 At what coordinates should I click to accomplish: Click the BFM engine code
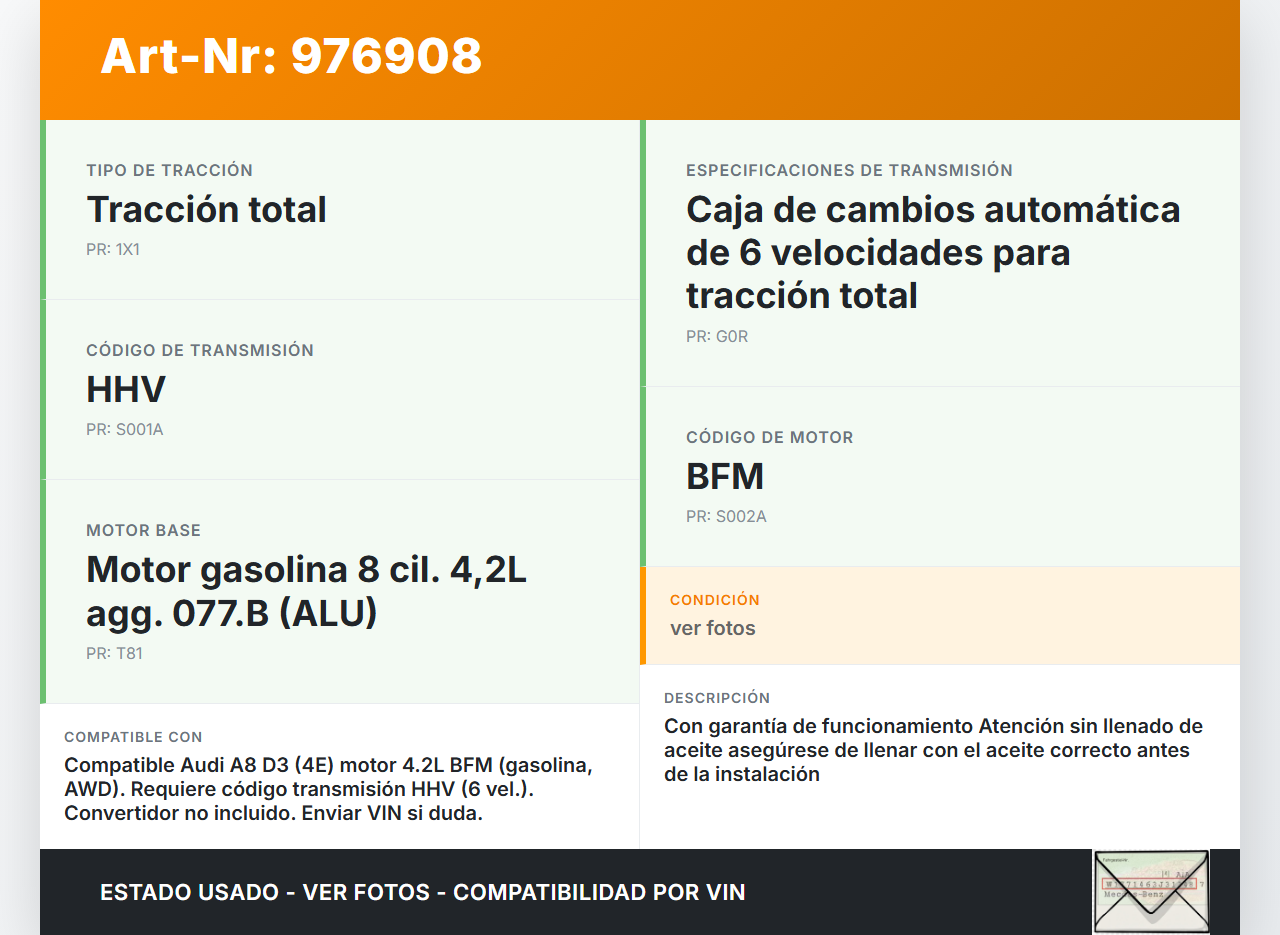click(724, 477)
